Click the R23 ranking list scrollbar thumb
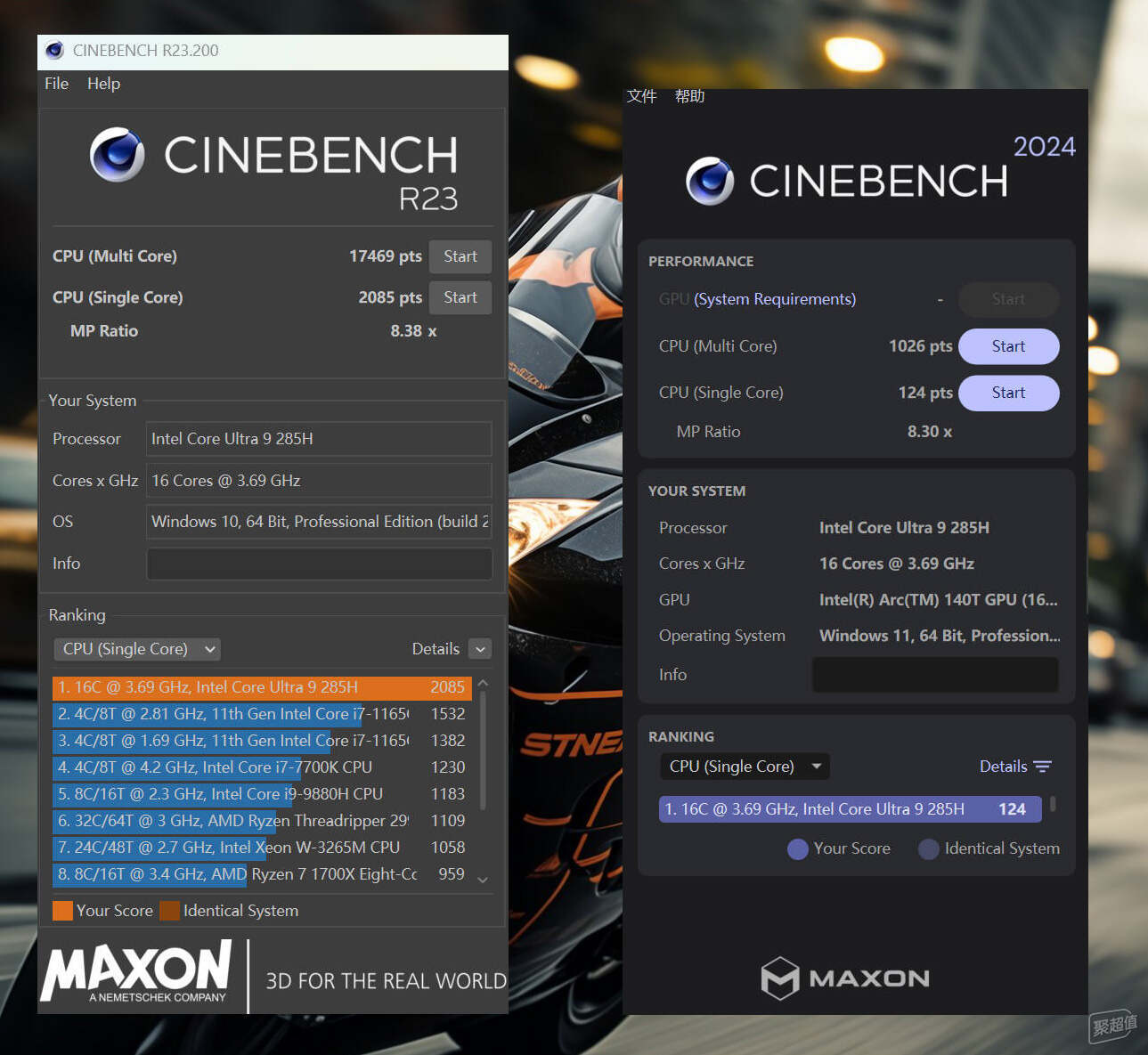The width and height of the screenshot is (1148, 1055). (483, 751)
